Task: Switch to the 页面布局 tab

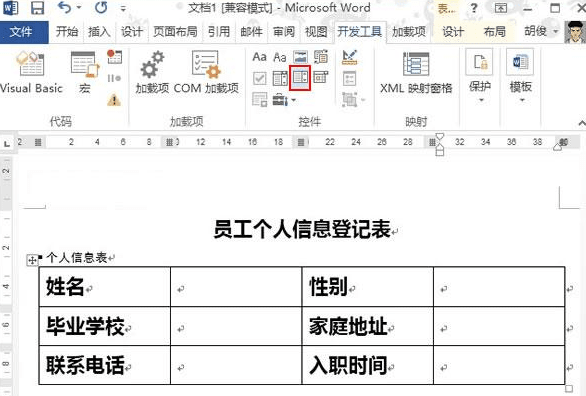Action: click(x=175, y=31)
